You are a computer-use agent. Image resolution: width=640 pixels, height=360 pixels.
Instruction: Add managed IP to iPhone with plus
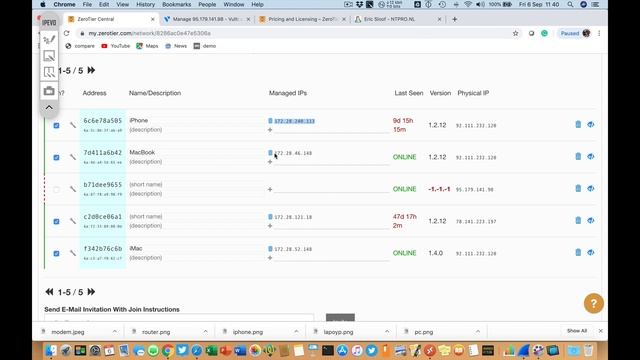tap(270, 130)
